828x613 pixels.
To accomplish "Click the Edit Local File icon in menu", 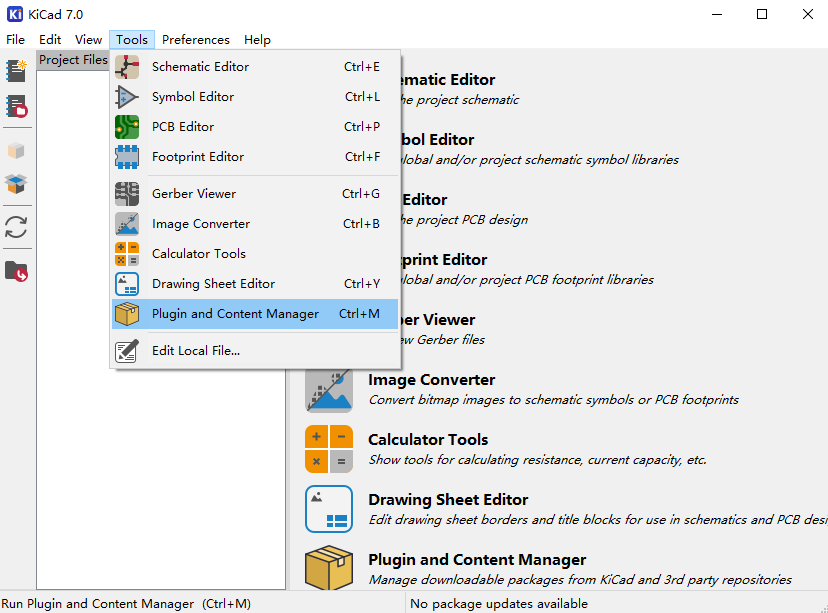I will click(x=127, y=351).
